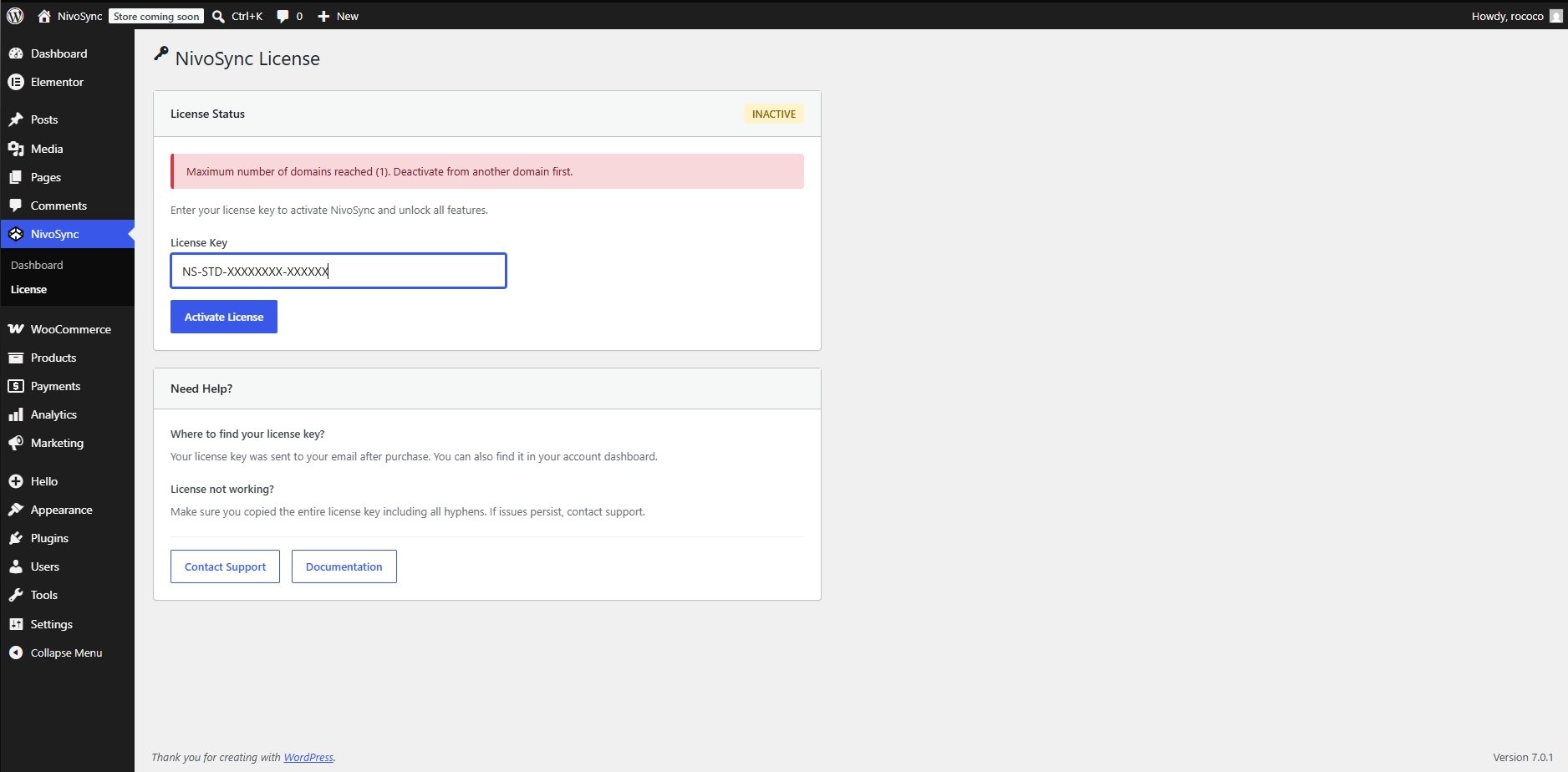This screenshot has height=772, width=1568.
Task: Click Where to find your license key? text
Action: tap(247, 434)
